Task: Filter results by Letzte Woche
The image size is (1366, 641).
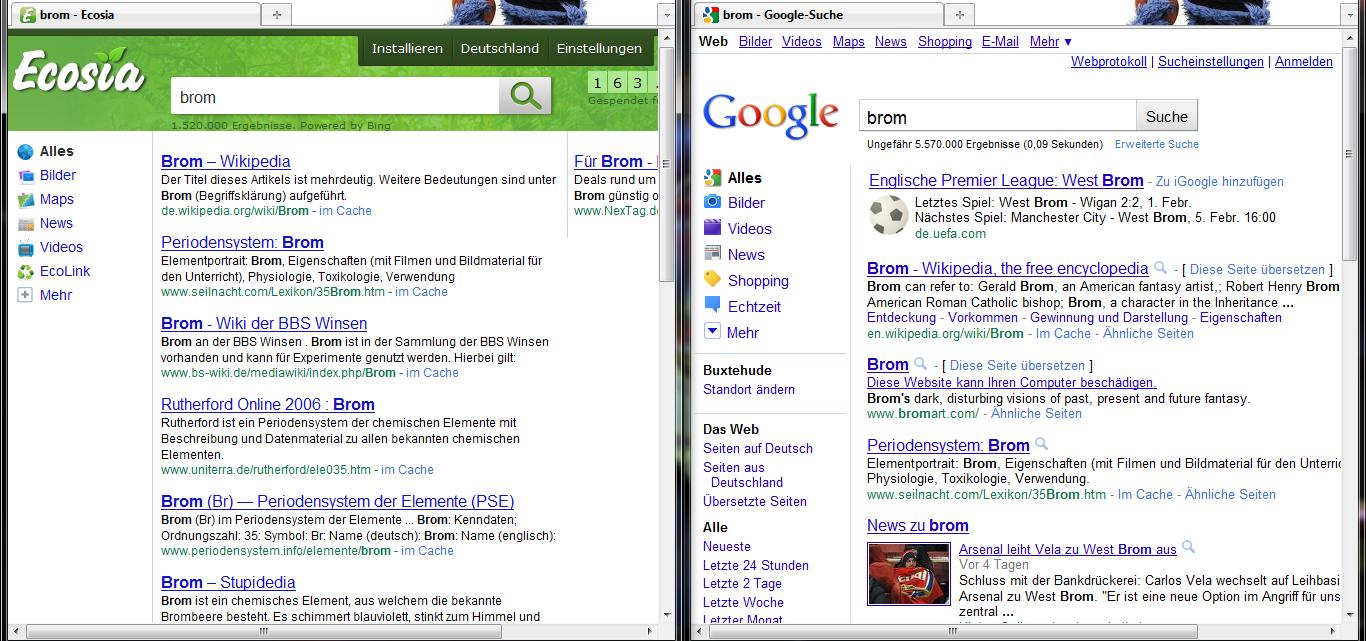Action: click(743, 602)
